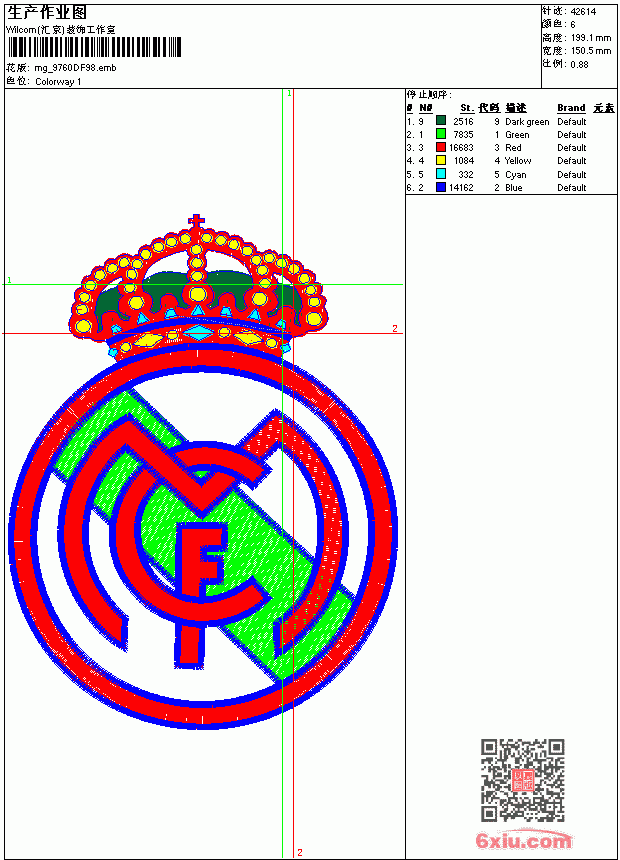Pick the Red thread color swatch
Viewport: 620px width, 860px height.
441,147
